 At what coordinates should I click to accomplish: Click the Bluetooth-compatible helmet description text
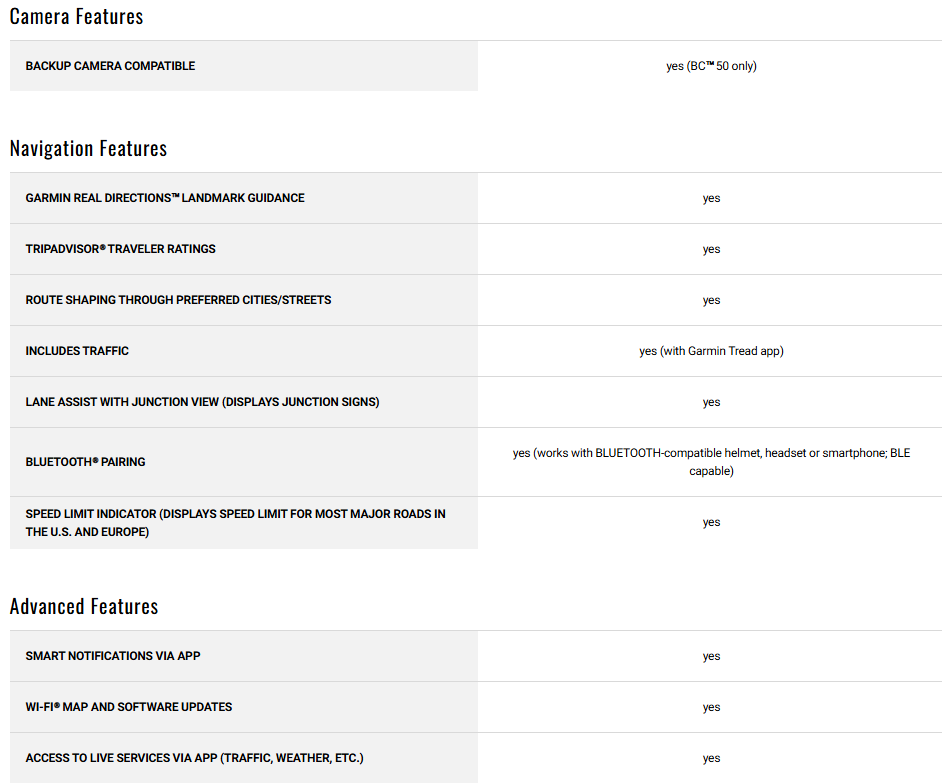[x=711, y=462]
